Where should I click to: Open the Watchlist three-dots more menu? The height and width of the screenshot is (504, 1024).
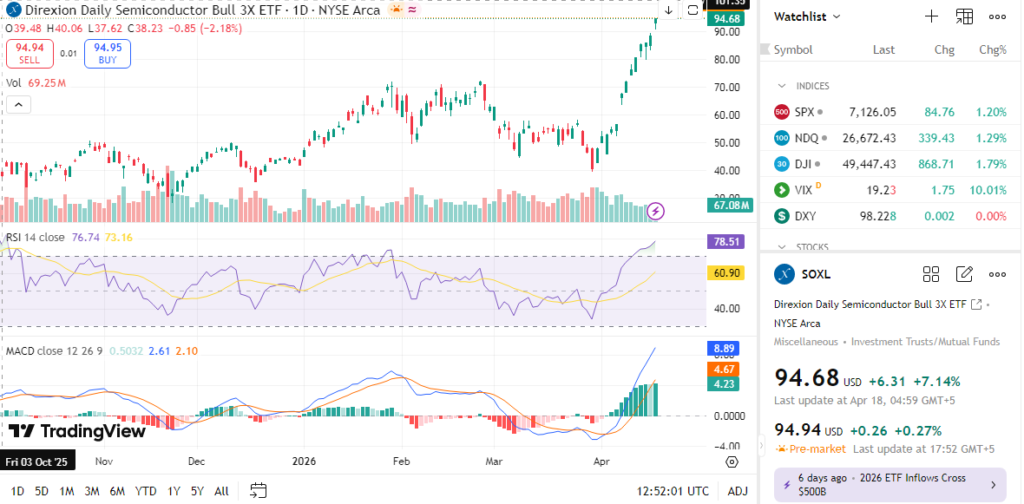pyautogui.click(x=997, y=16)
